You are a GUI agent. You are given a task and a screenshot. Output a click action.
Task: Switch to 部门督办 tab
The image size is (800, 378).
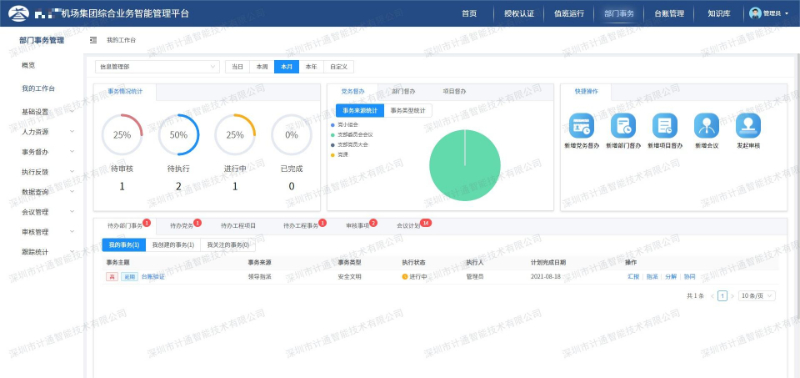tap(404, 91)
